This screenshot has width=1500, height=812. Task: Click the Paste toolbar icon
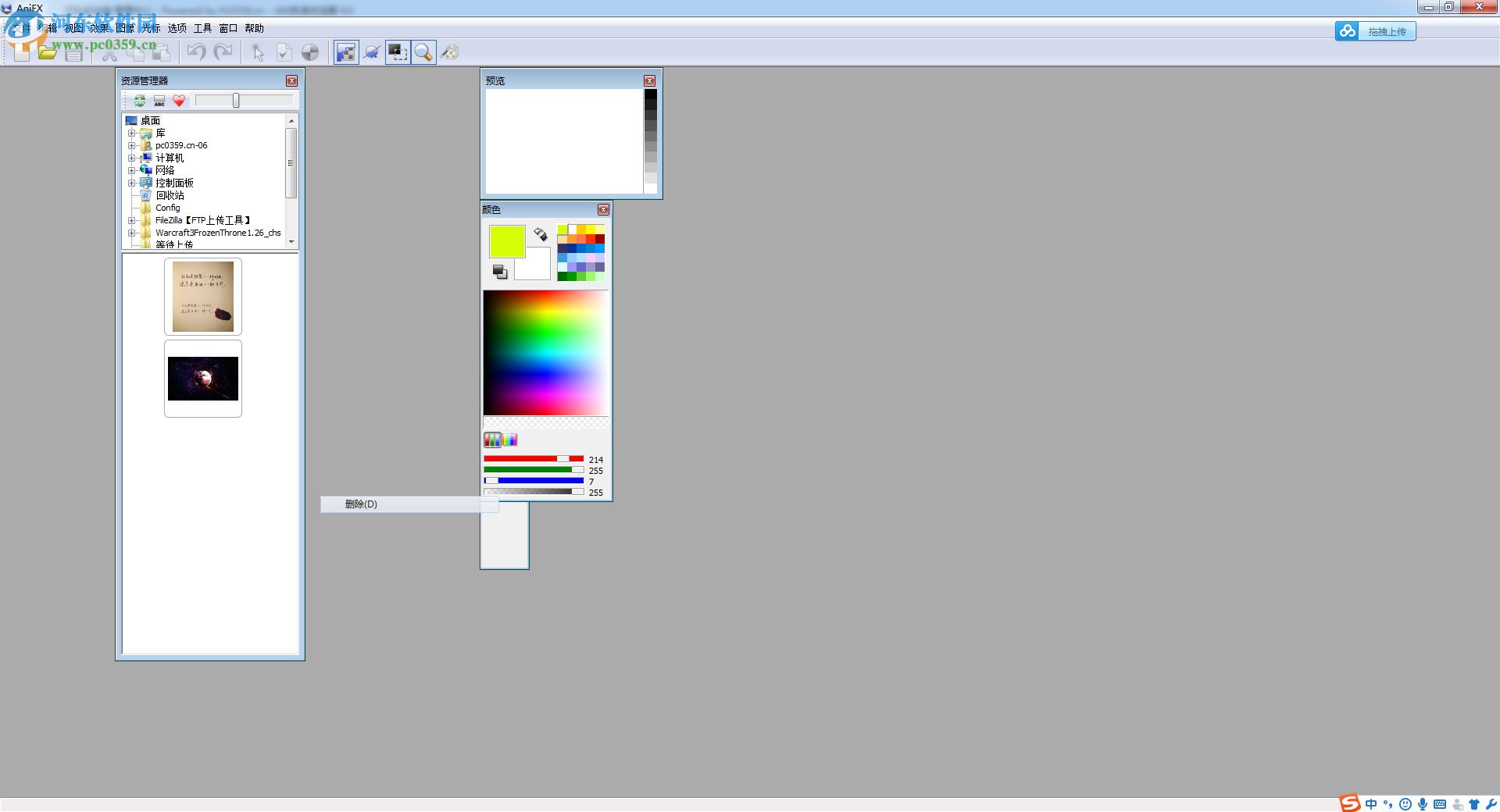pos(162,52)
